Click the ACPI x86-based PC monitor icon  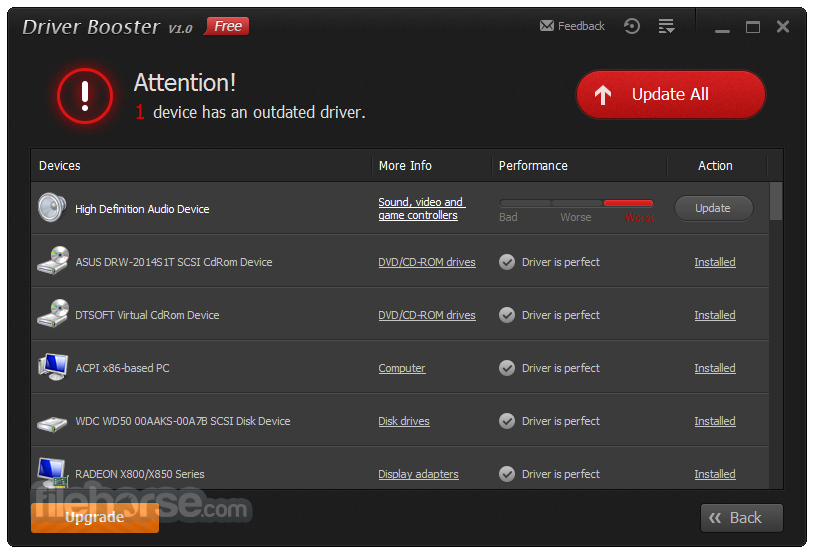click(53, 366)
